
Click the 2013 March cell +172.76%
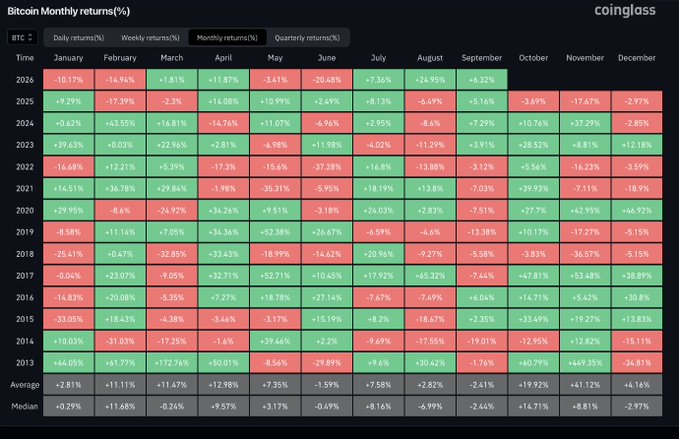pos(172,363)
